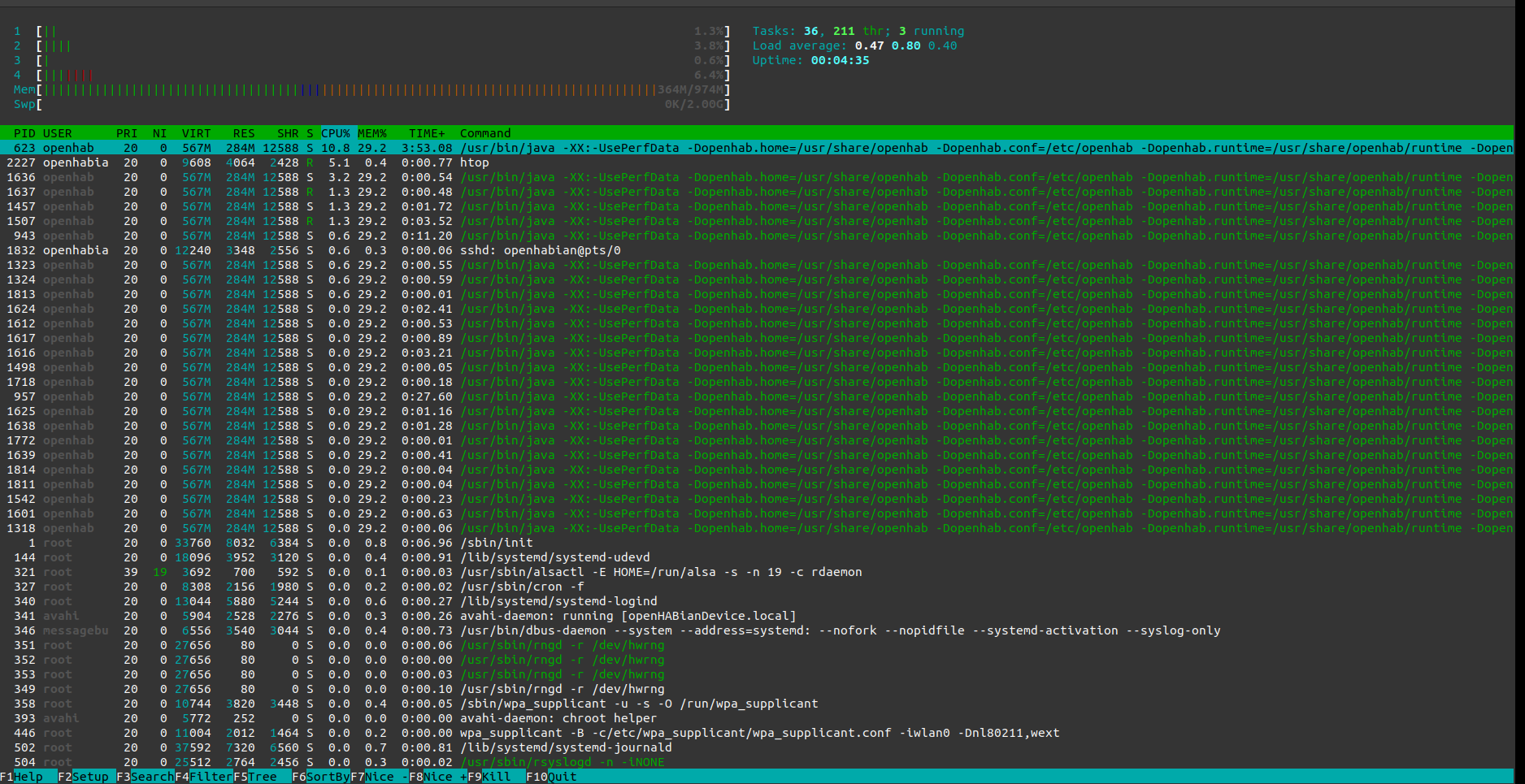Select the systemd-logind process row

(757, 601)
